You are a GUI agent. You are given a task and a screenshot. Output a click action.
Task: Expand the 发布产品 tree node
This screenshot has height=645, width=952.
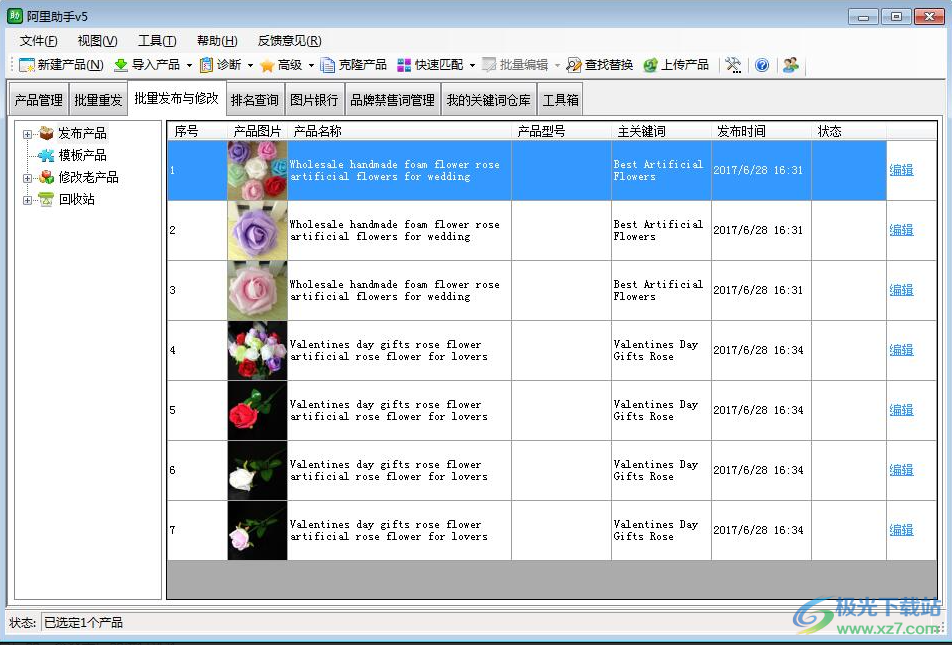click(x=28, y=134)
